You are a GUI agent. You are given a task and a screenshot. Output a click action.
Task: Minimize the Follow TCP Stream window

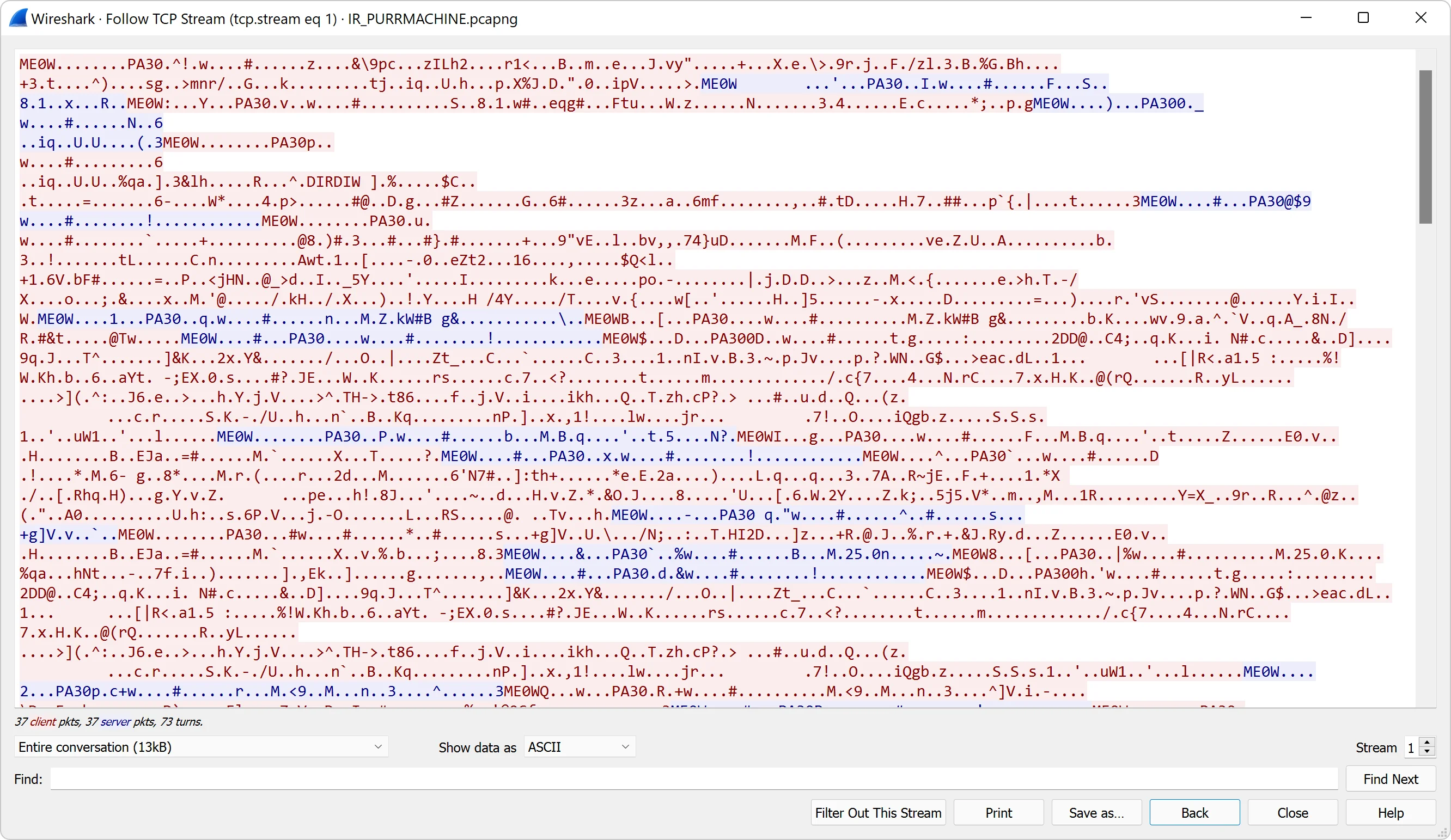click(x=1306, y=18)
